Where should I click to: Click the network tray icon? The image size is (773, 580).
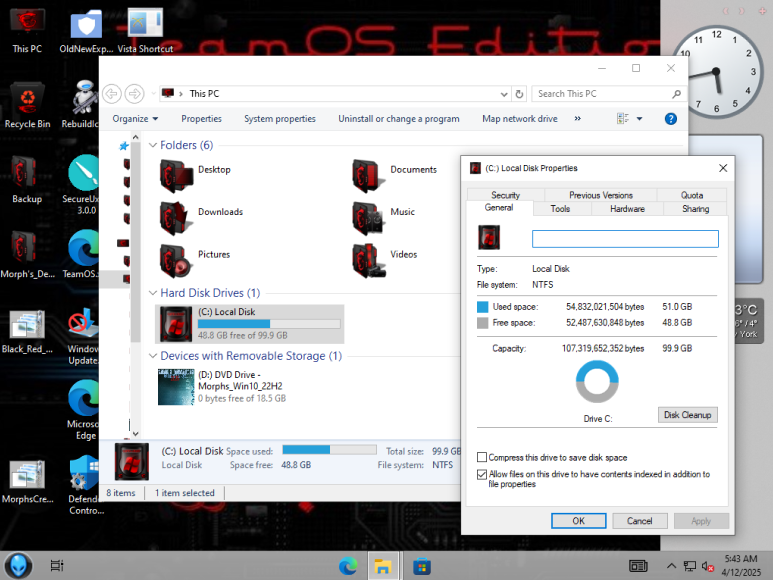[690, 566]
